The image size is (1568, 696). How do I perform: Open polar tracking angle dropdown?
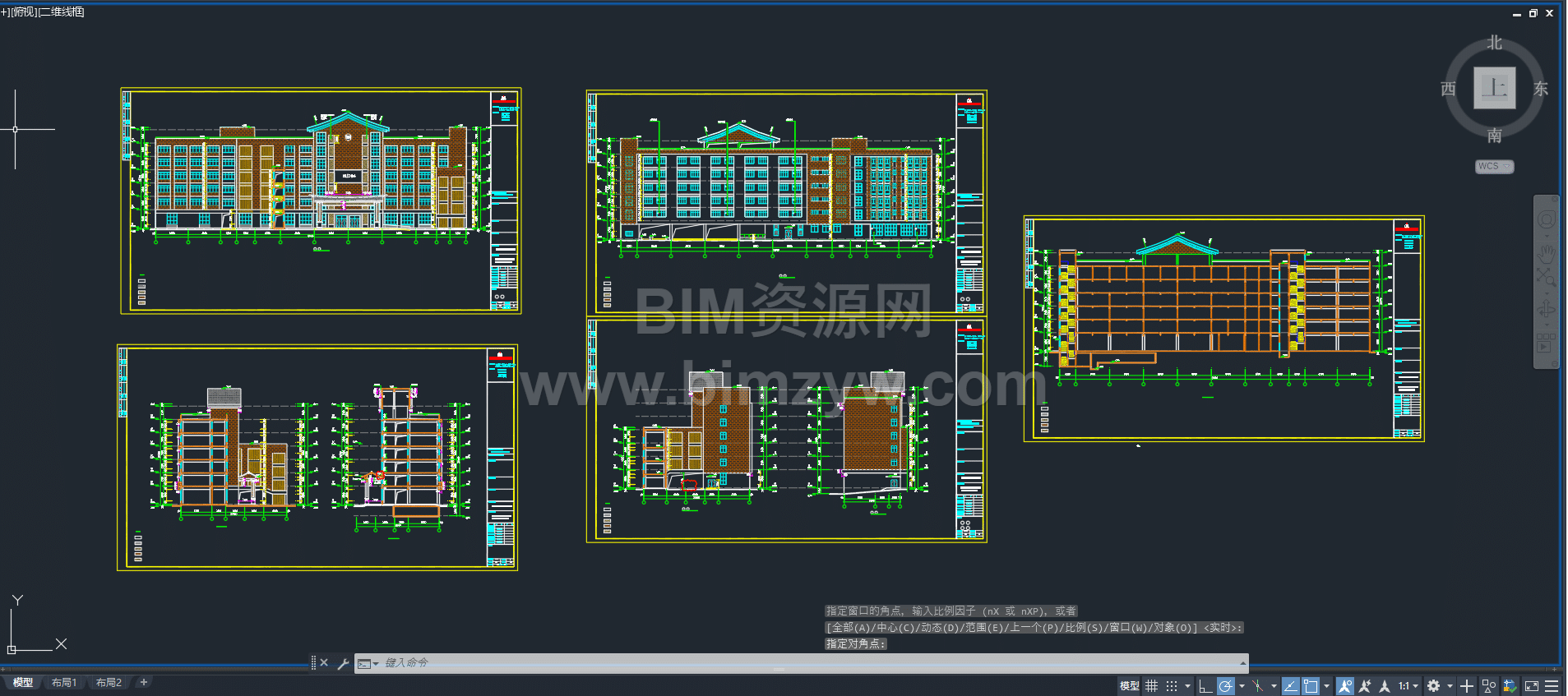[x=1242, y=686]
